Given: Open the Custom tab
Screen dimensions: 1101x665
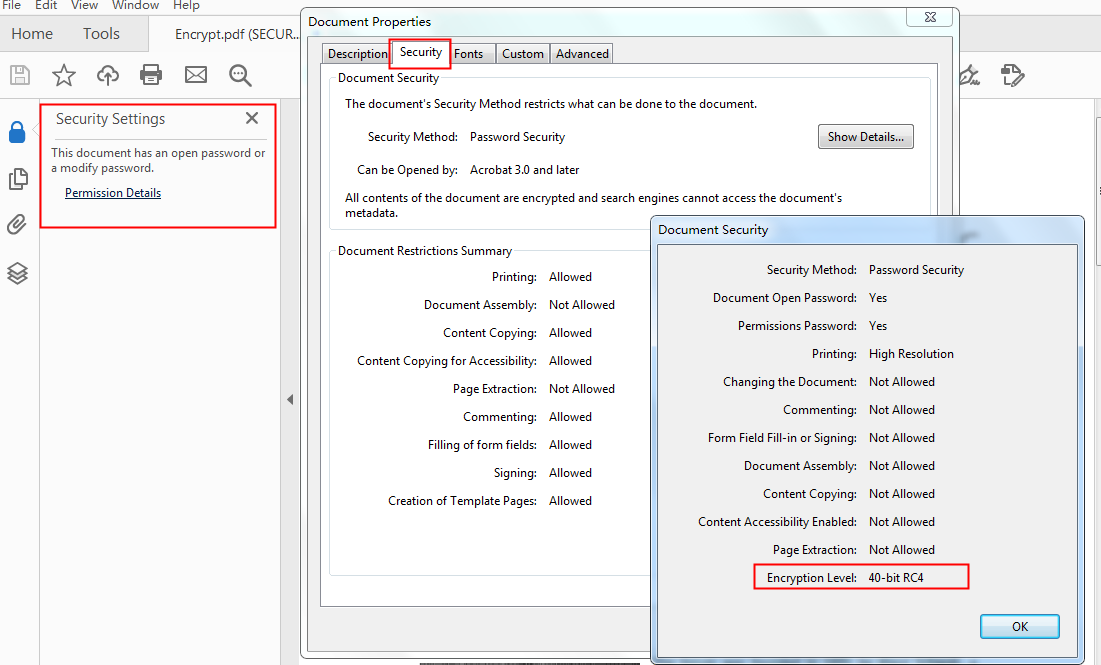Looking at the screenshot, I should [x=522, y=54].
